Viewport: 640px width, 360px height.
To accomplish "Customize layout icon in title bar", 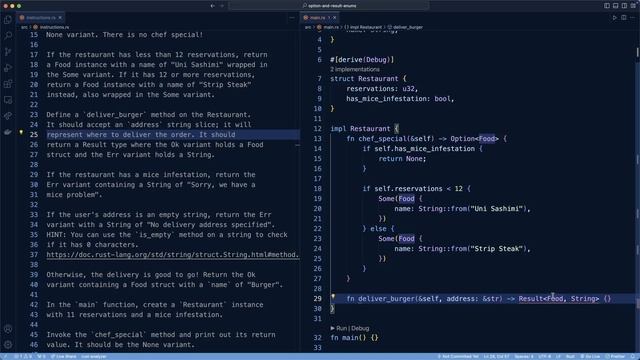I will tap(633, 6).
